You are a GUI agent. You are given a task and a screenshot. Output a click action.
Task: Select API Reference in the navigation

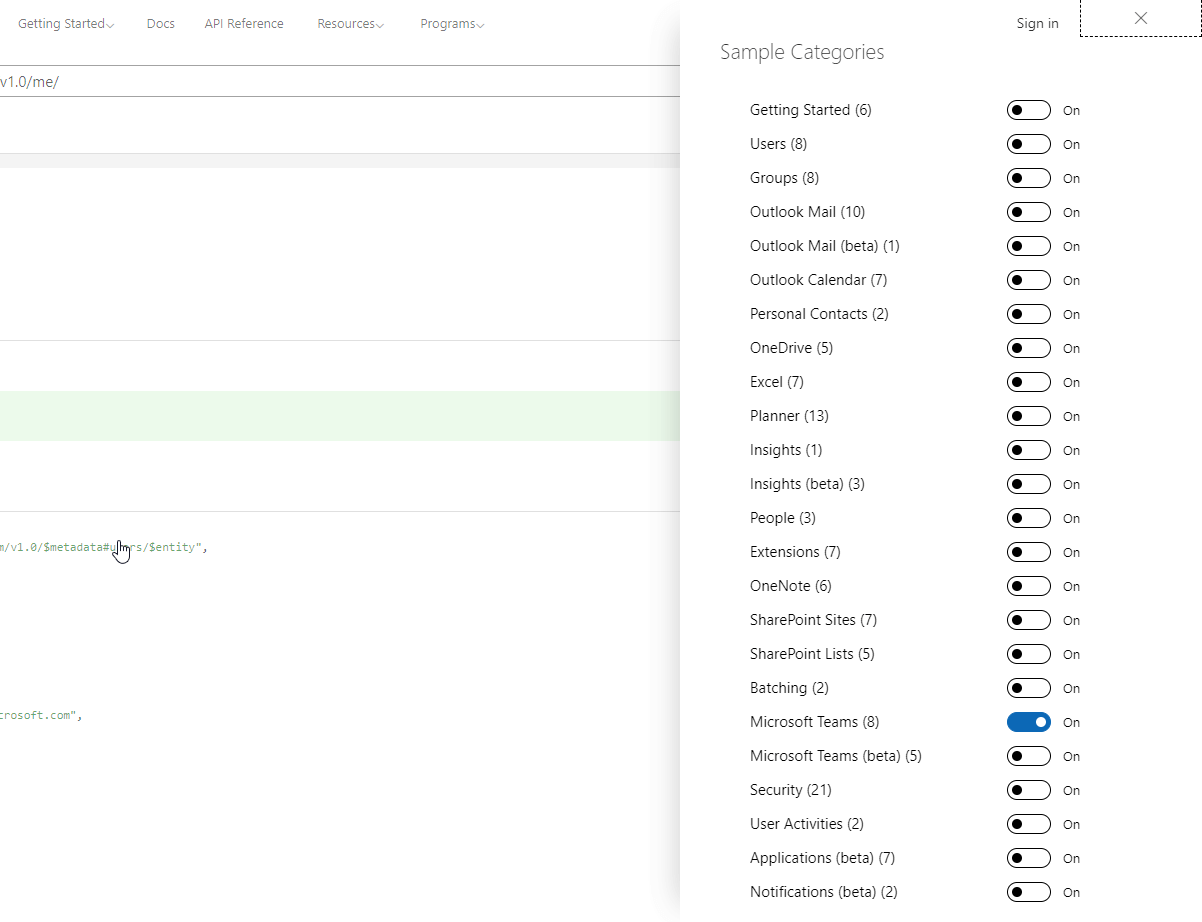click(x=243, y=23)
